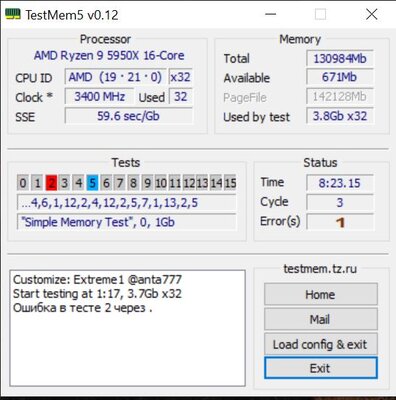
Task: Click the TestMem5 app icon in title bar
Action: coord(13,15)
